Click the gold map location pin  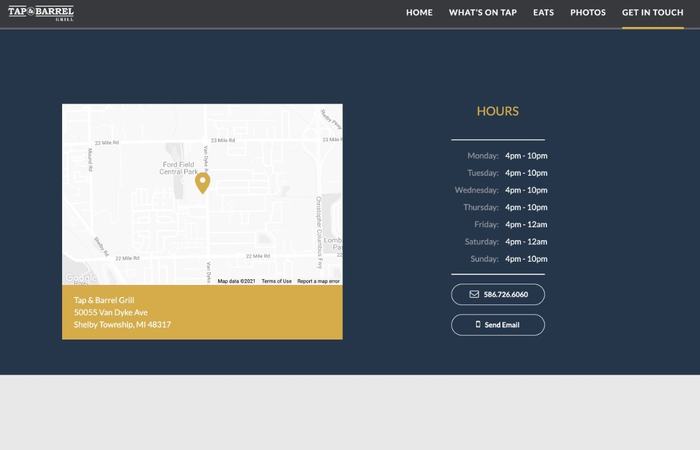(203, 183)
